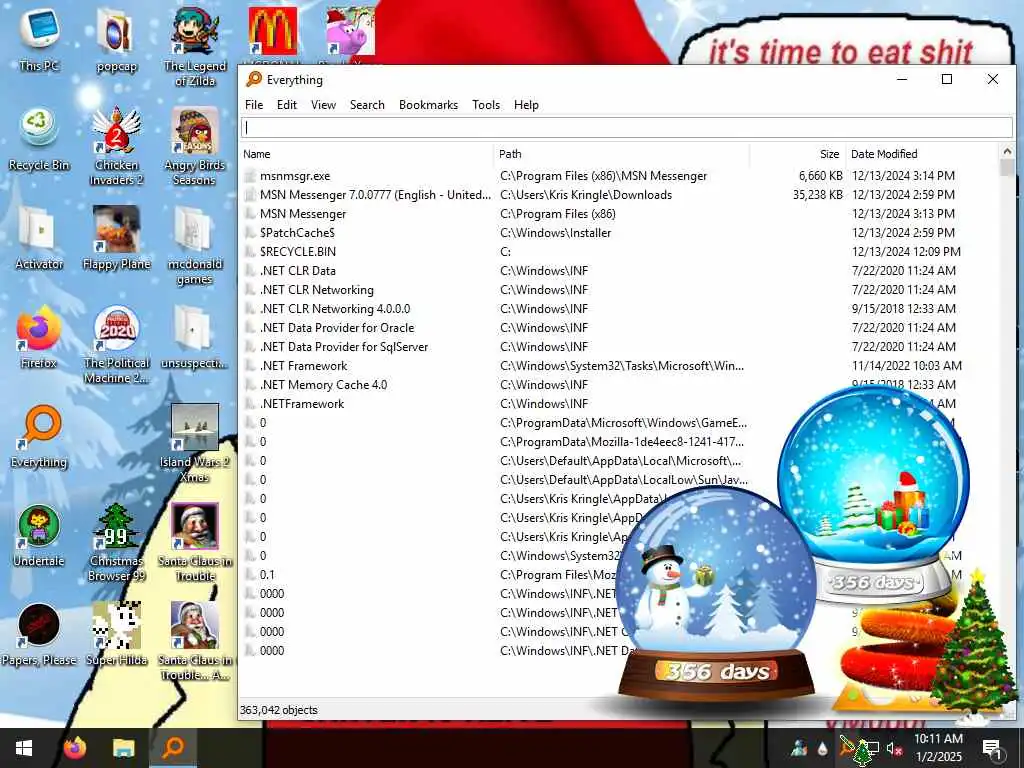
Task: Click the scrollbar up arrow in results
Action: pos(1007,152)
